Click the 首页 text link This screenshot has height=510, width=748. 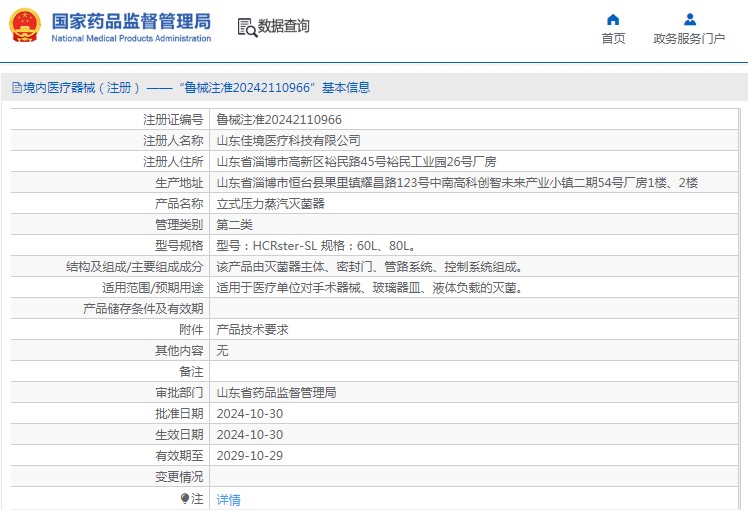click(x=613, y=39)
